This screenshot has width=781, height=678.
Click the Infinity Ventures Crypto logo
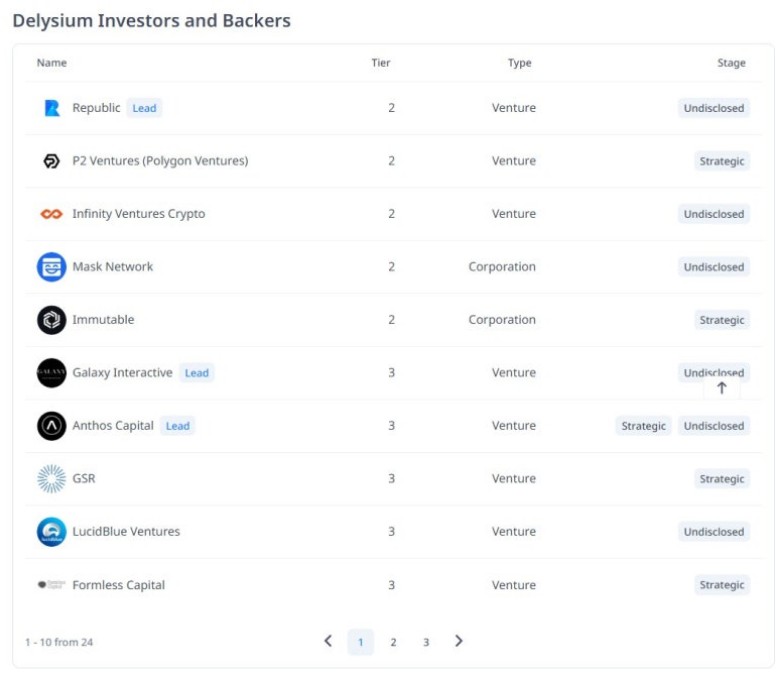pyautogui.click(x=52, y=214)
